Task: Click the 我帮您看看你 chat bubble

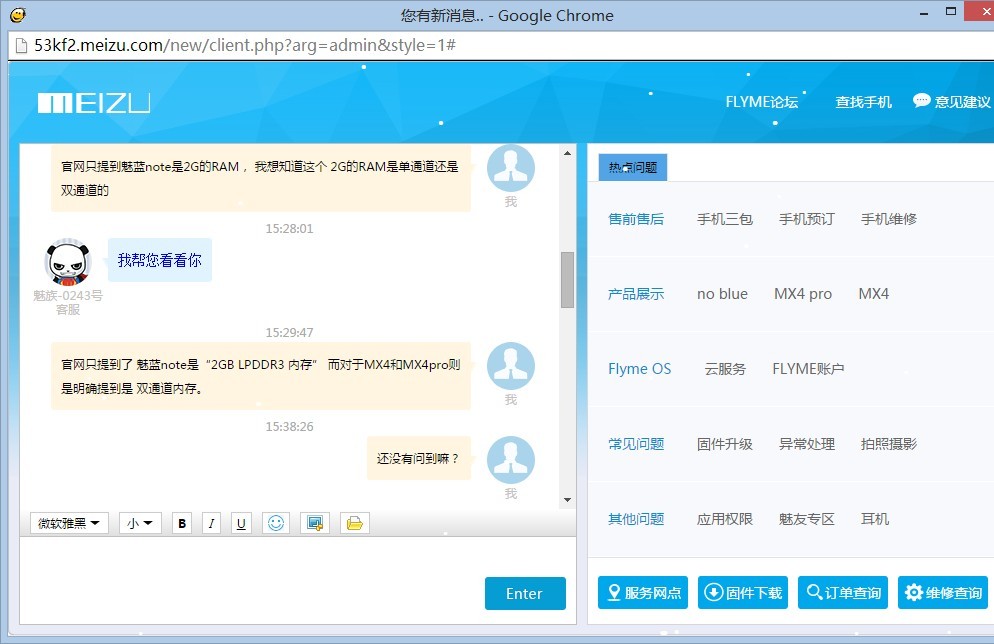Action: click(x=160, y=260)
